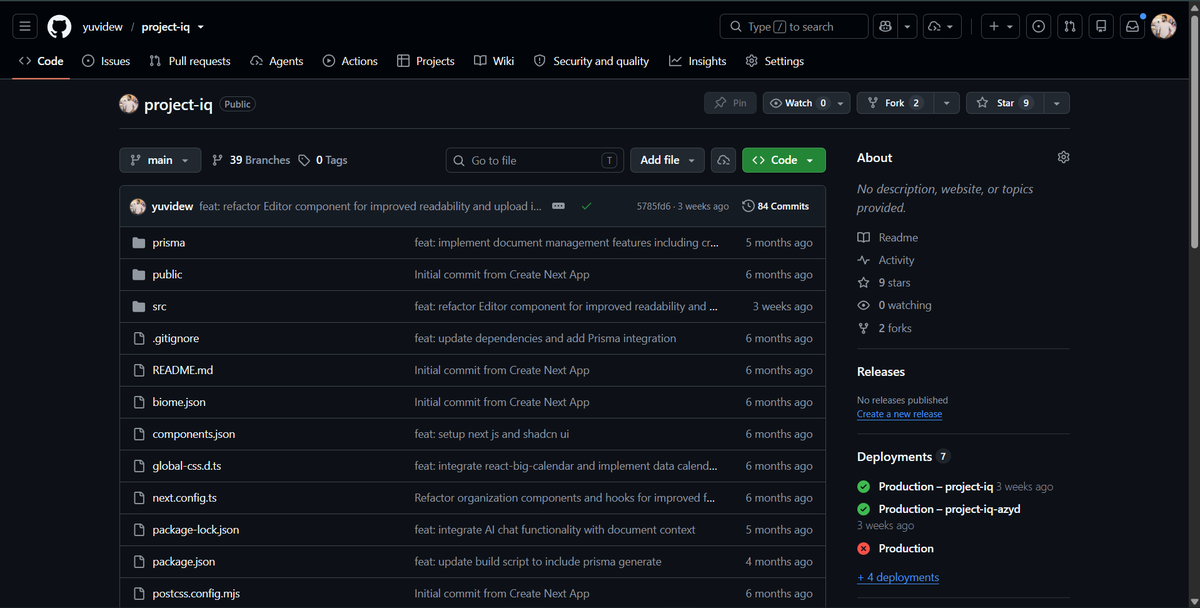This screenshot has height=608, width=1200.
Task: Open the src folder
Action: coord(159,306)
